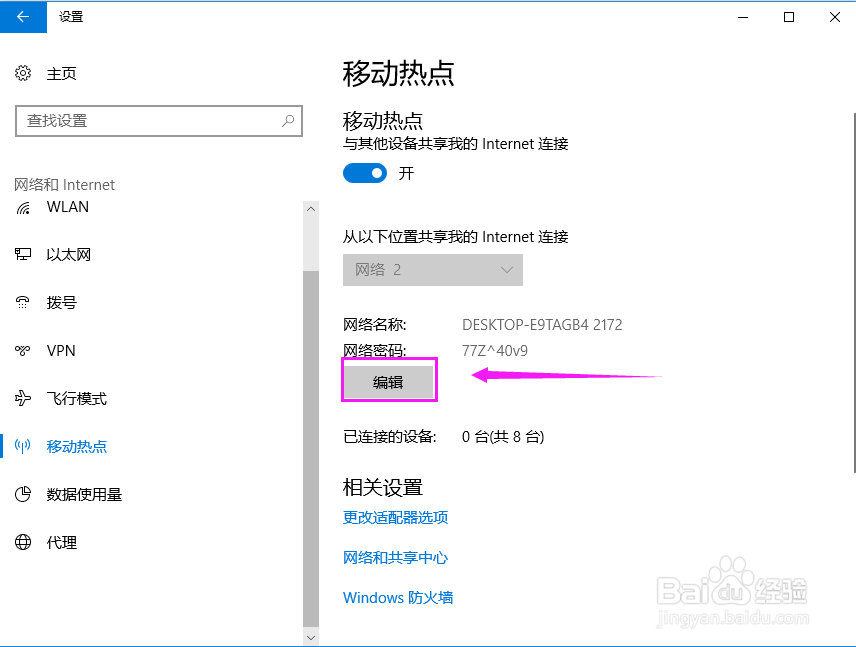
Task: Switch the Internet sharing toggle state
Action: click(364, 172)
